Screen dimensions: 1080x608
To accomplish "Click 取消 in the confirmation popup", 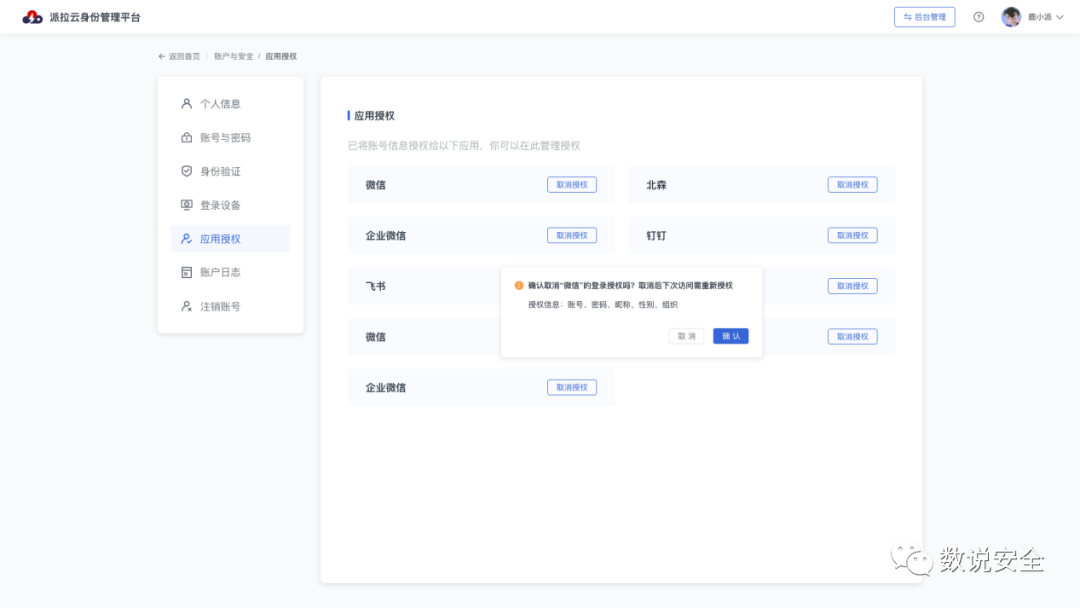I will tap(686, 336).
